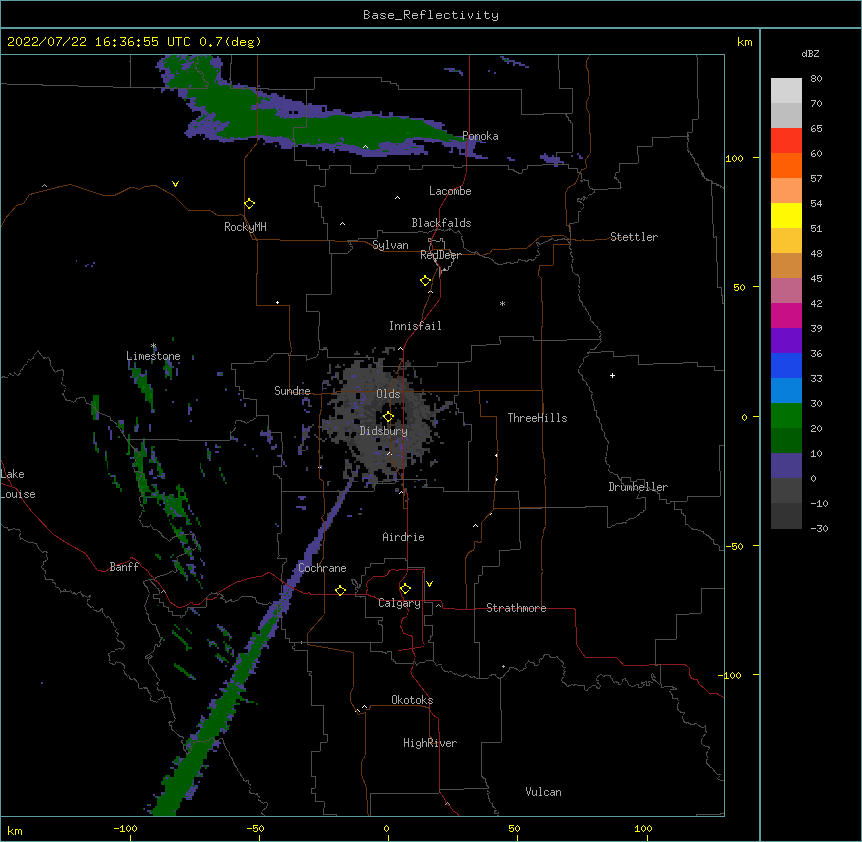Viewport: 862px width, 842px height.
Task: Click the 50 tick on the bottom horizontal axis
Action: click(x=514, y=828)
